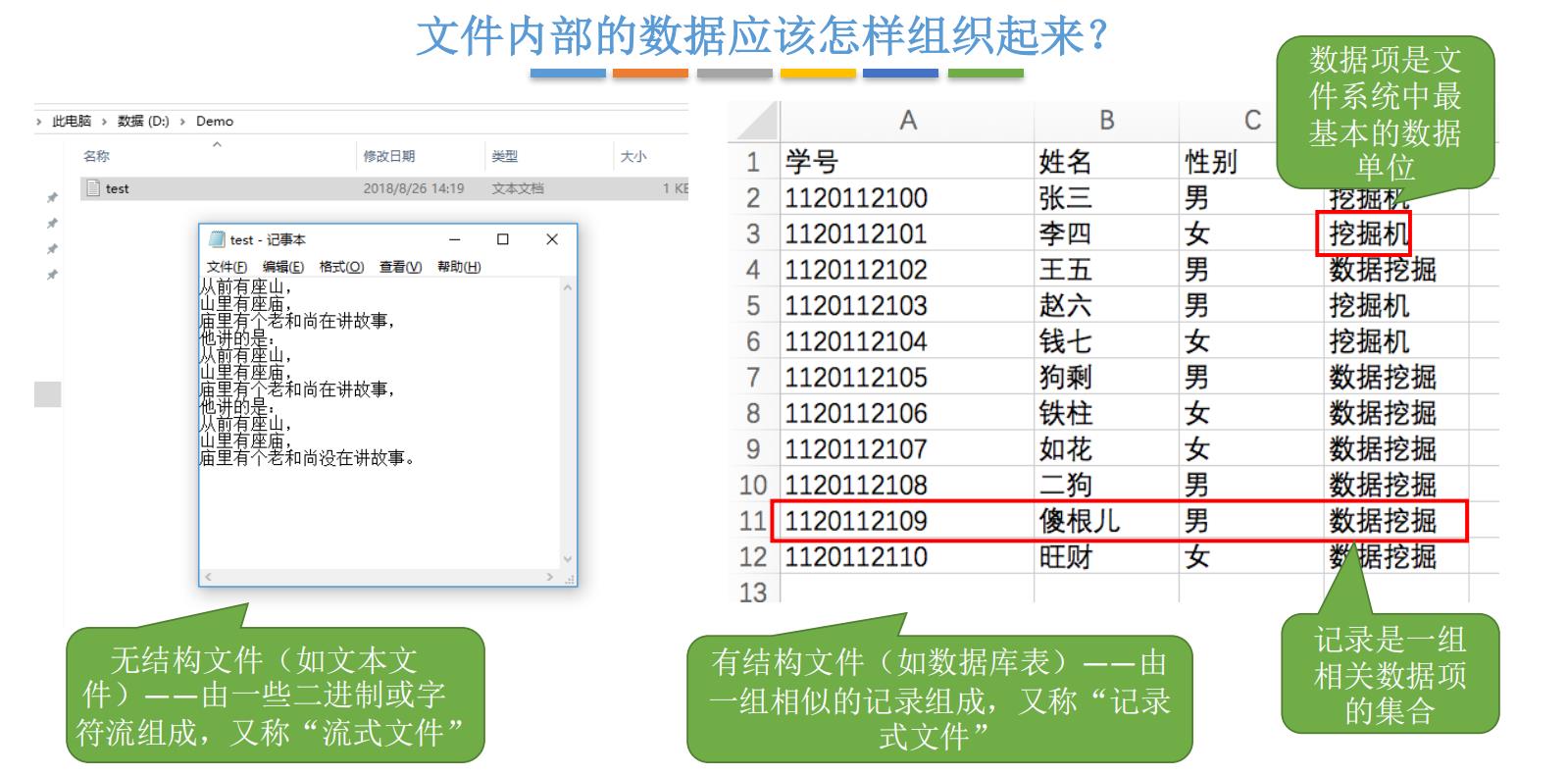The height and width of the screenshot is (775, 1568).
Task: Sort files by the 大小 column header
Action: [633, 156]
